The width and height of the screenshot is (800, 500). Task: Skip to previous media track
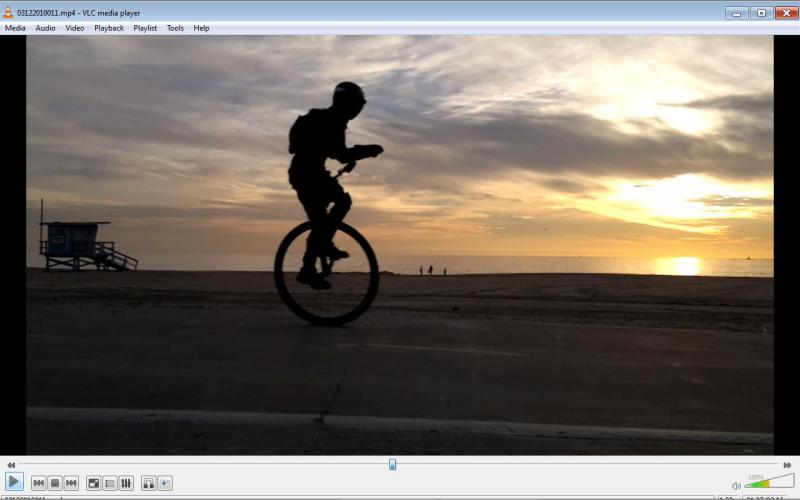[38, 483]
